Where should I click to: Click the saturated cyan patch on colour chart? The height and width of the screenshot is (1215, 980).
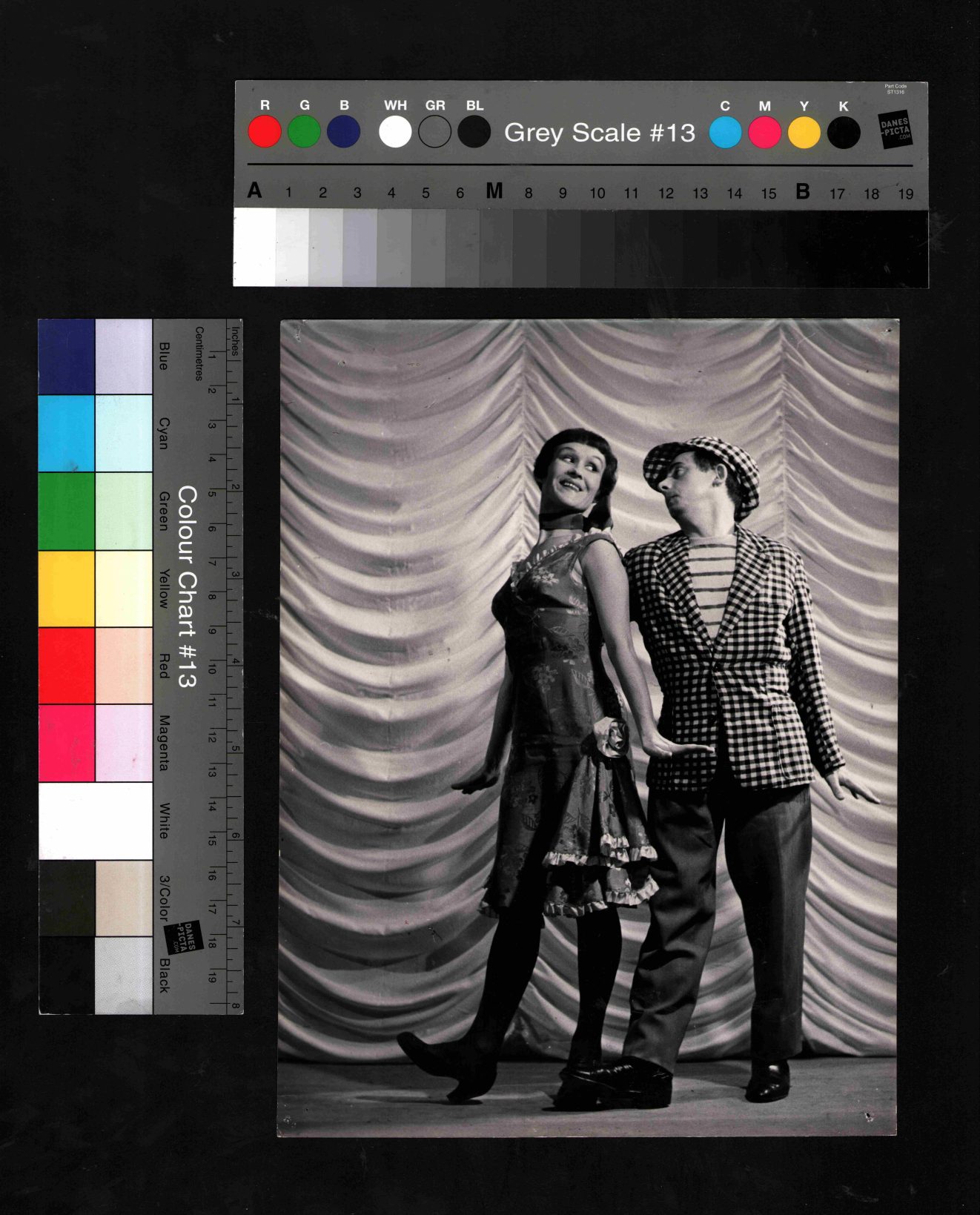67,434
